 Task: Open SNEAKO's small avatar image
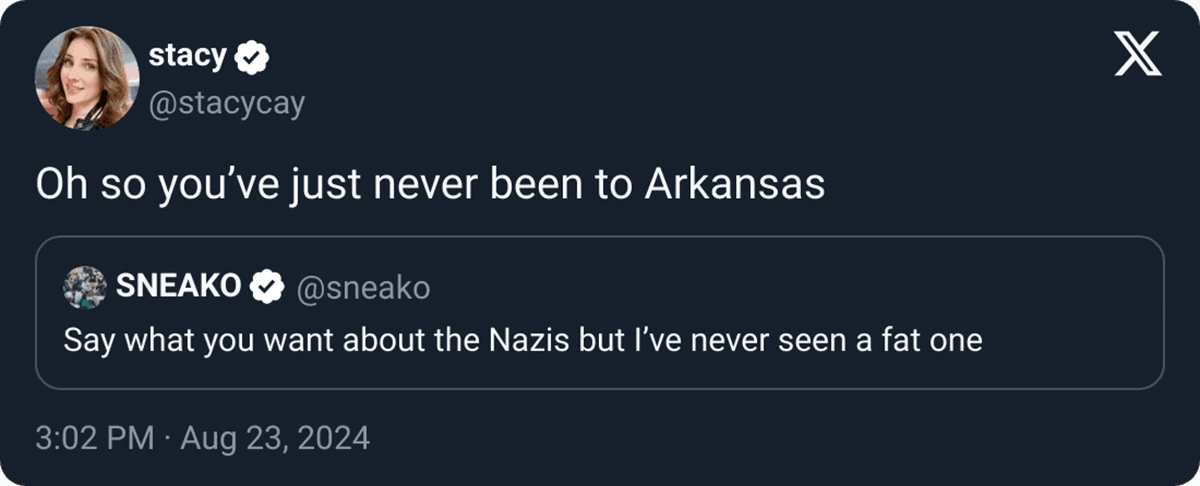(x=85, y=288)
